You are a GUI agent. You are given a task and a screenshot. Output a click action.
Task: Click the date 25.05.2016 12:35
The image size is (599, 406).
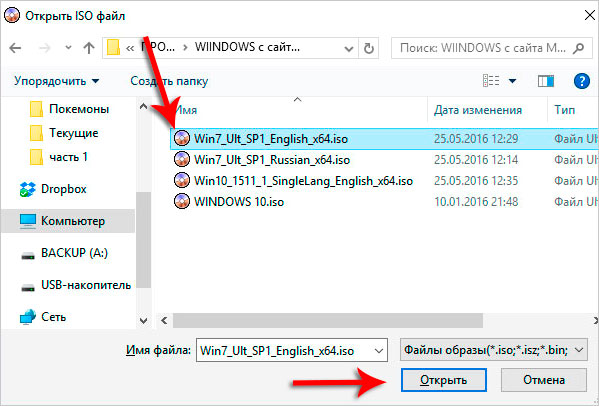(476, 181)
